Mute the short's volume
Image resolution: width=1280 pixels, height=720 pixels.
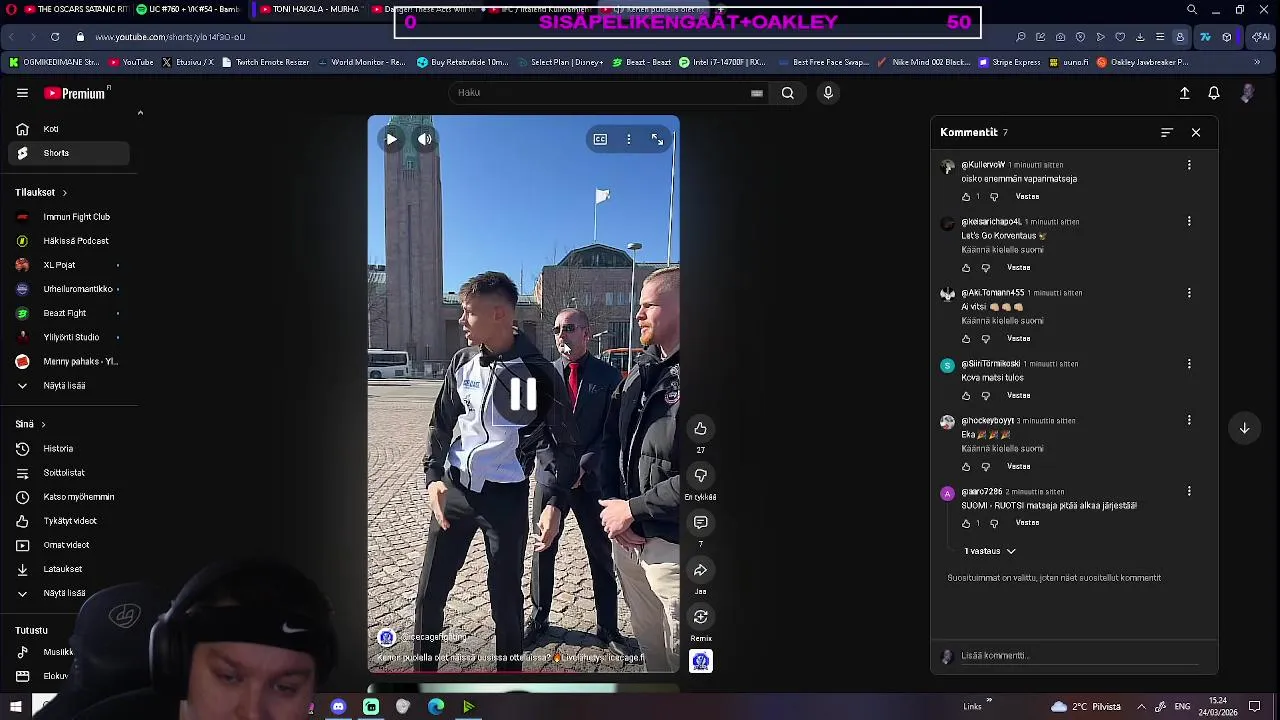425,140
